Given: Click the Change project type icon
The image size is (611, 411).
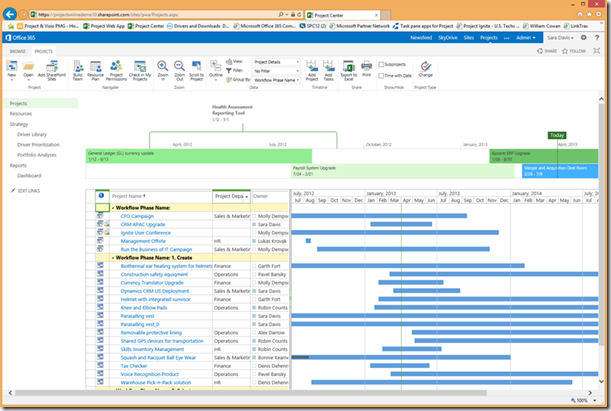Looking at the screenshot, I should click(426, 66).
